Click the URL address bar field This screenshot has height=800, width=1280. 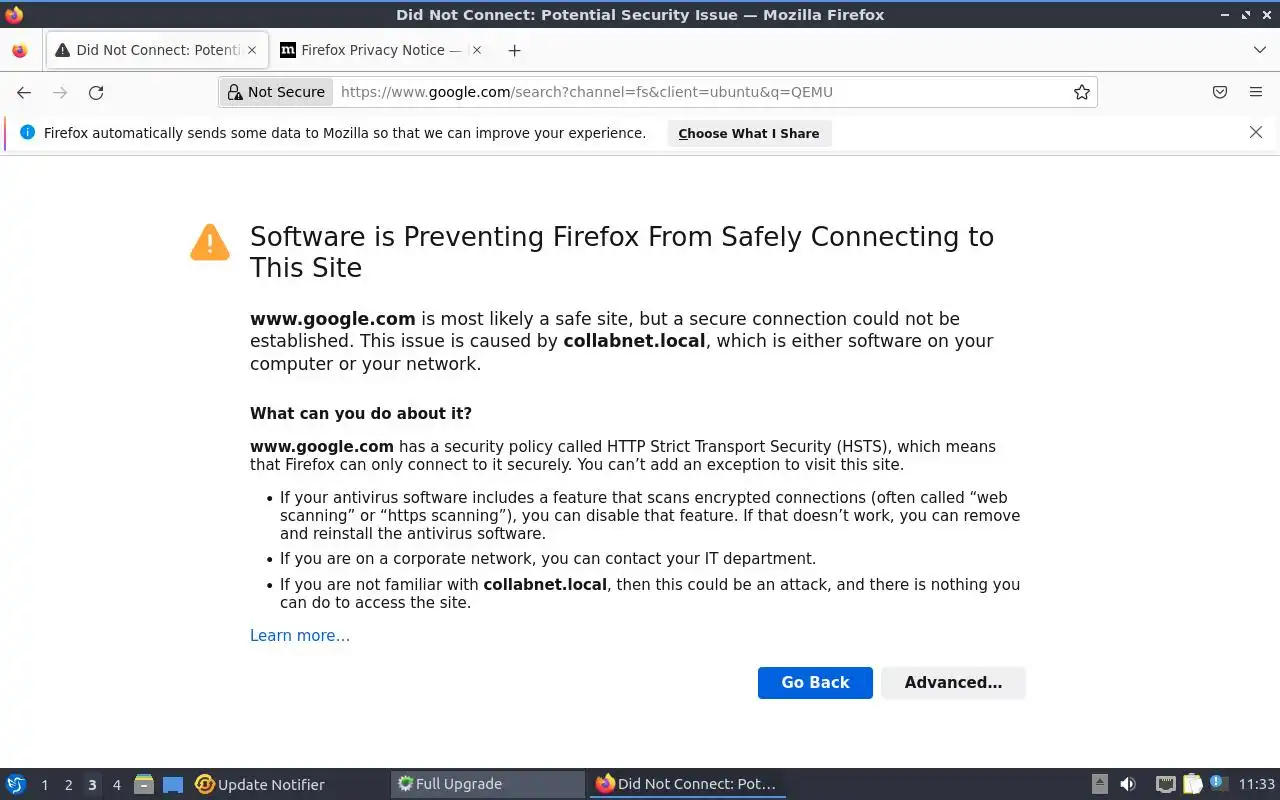point(700,92)
